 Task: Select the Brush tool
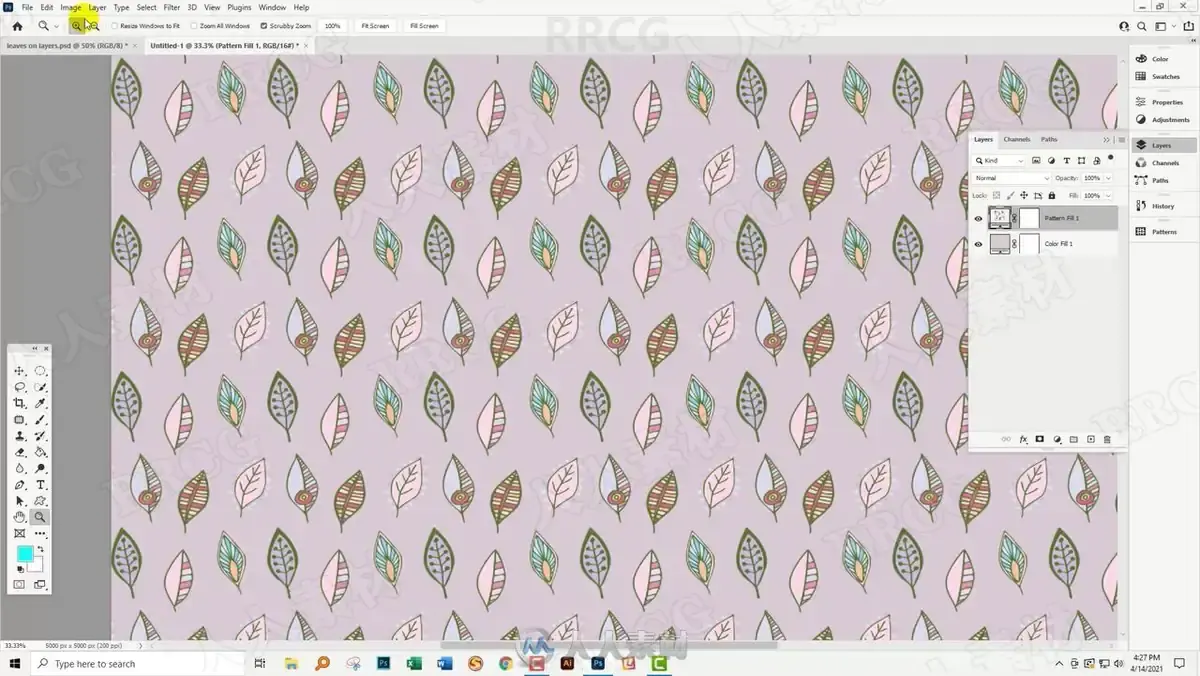coord(40,420)
